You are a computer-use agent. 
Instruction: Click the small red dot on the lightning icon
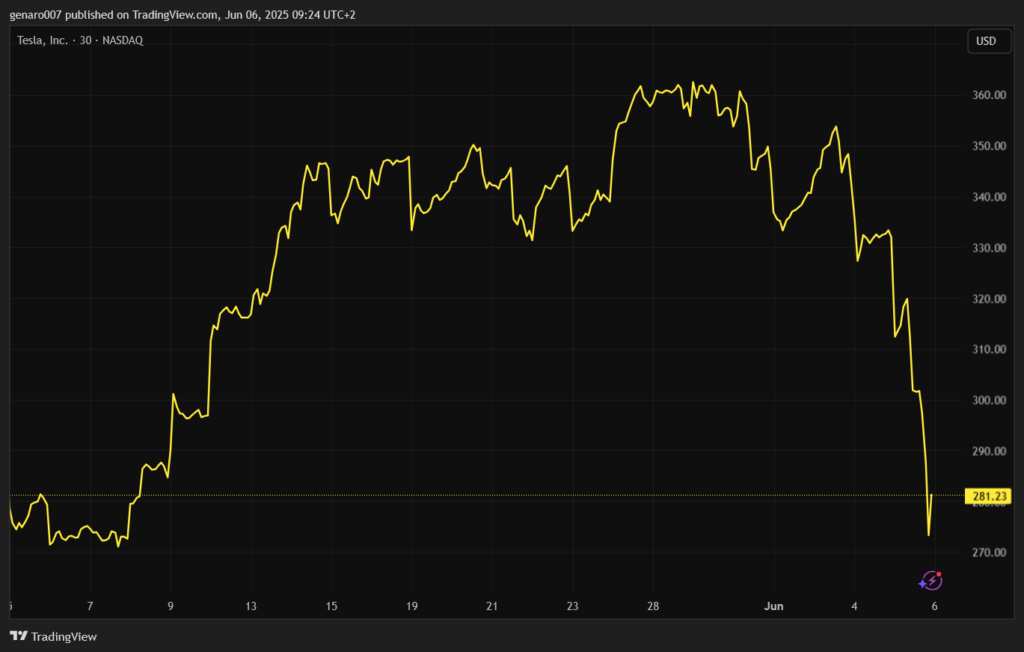click(x=939, y=574)
